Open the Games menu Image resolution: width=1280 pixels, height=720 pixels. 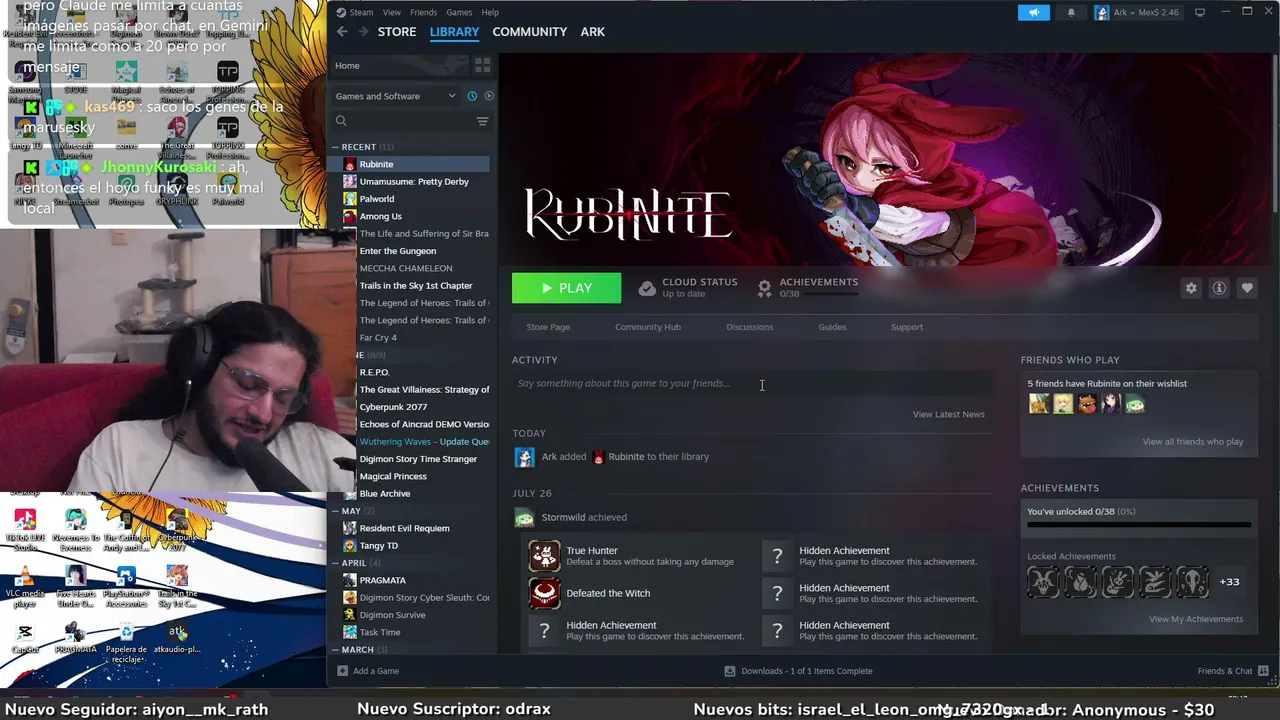459,12
